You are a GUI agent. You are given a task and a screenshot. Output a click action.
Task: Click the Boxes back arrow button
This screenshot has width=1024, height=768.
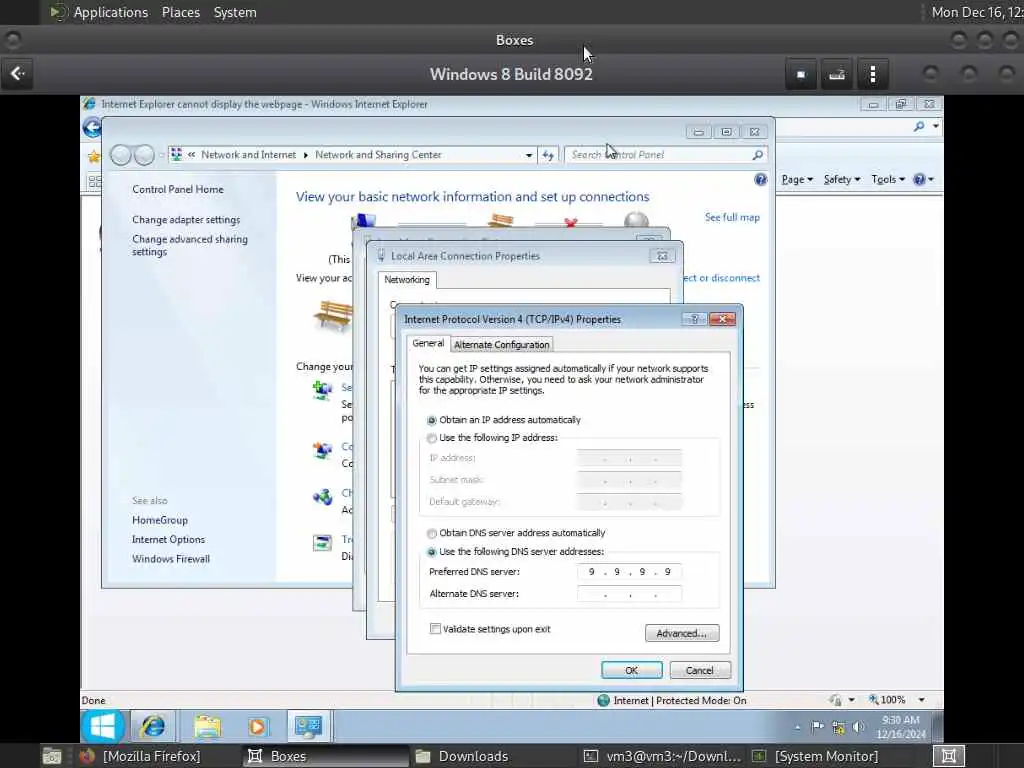pyautogui.click(x=18, y=74)
